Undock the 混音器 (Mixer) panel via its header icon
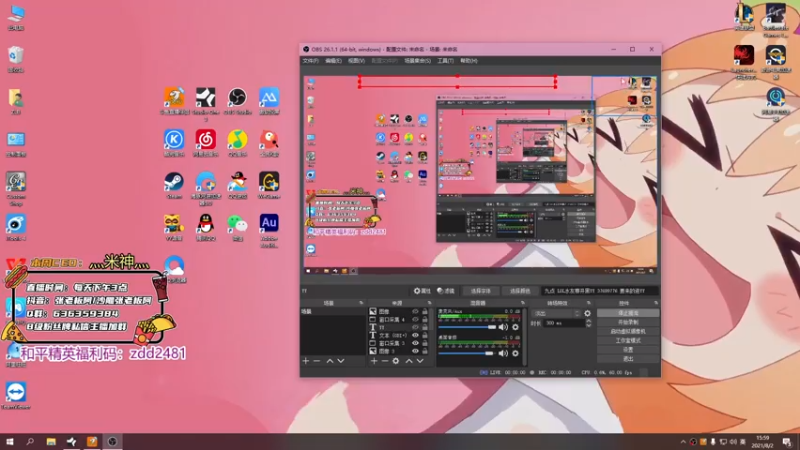This screenshot has width=800, height=450. [523, 303]
